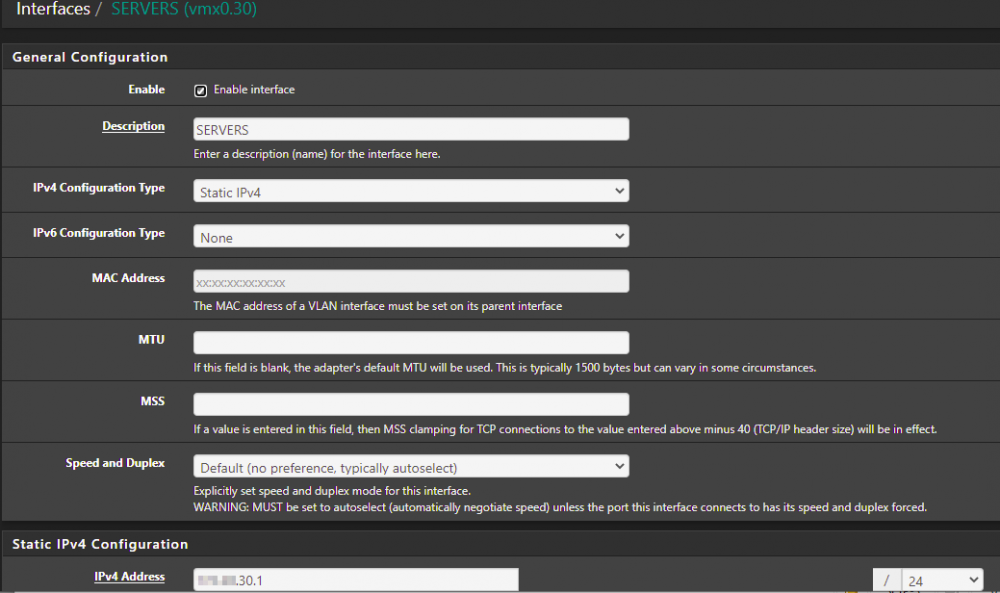Viewport: 1000px width, 593px height.
Task: Click the IPv6 Configuration Type label
Action: (99, 233)
